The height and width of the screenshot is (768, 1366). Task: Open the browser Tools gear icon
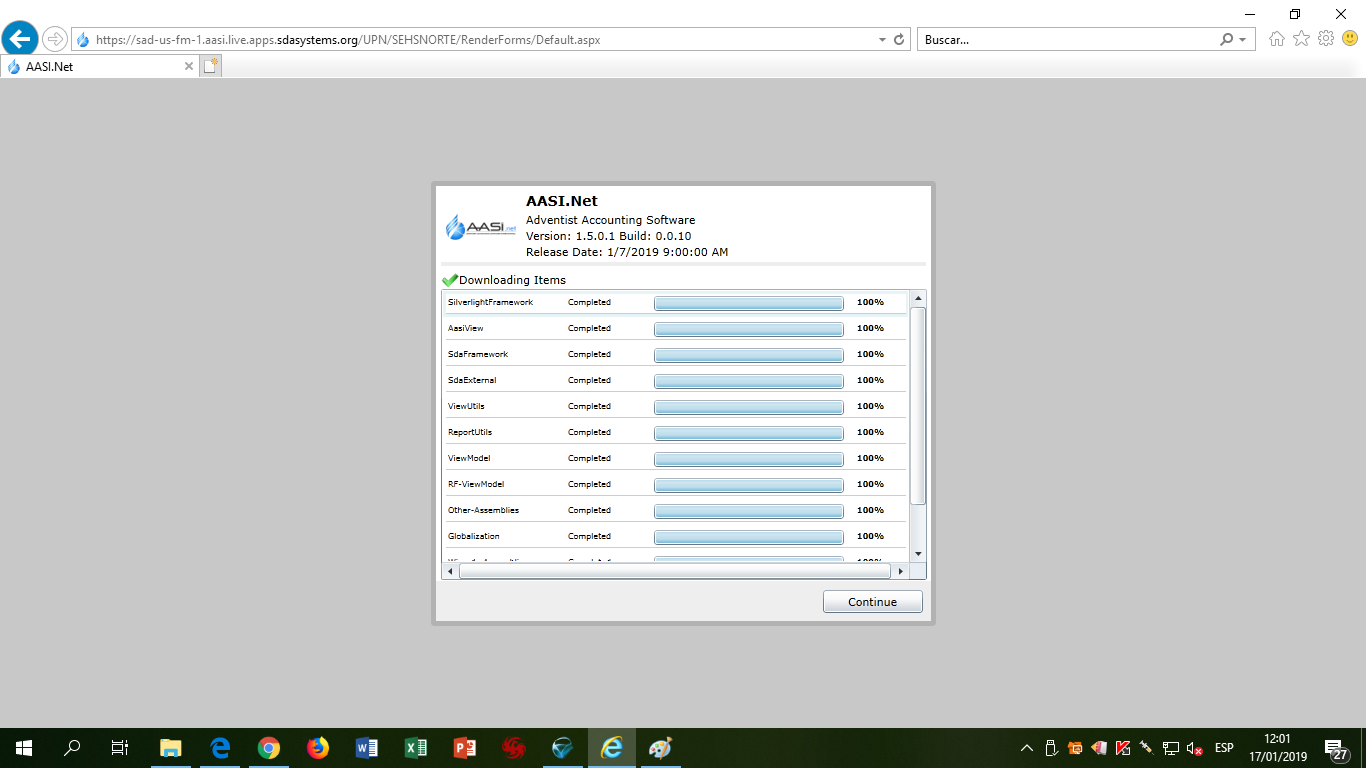1326,39
